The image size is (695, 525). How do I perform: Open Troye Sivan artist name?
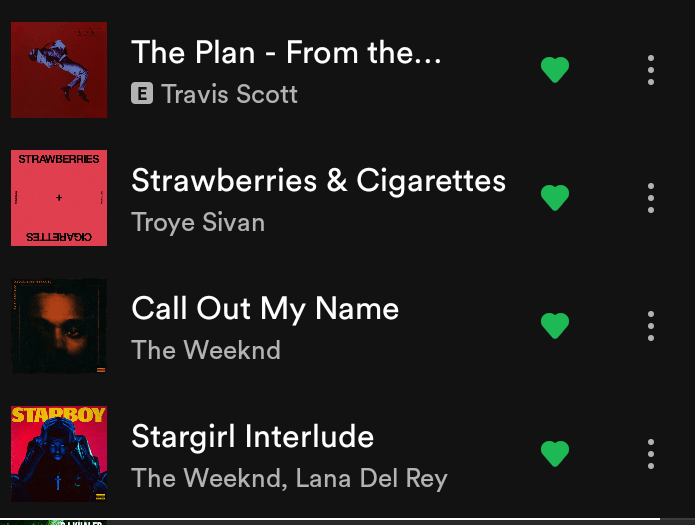point(198,223)
